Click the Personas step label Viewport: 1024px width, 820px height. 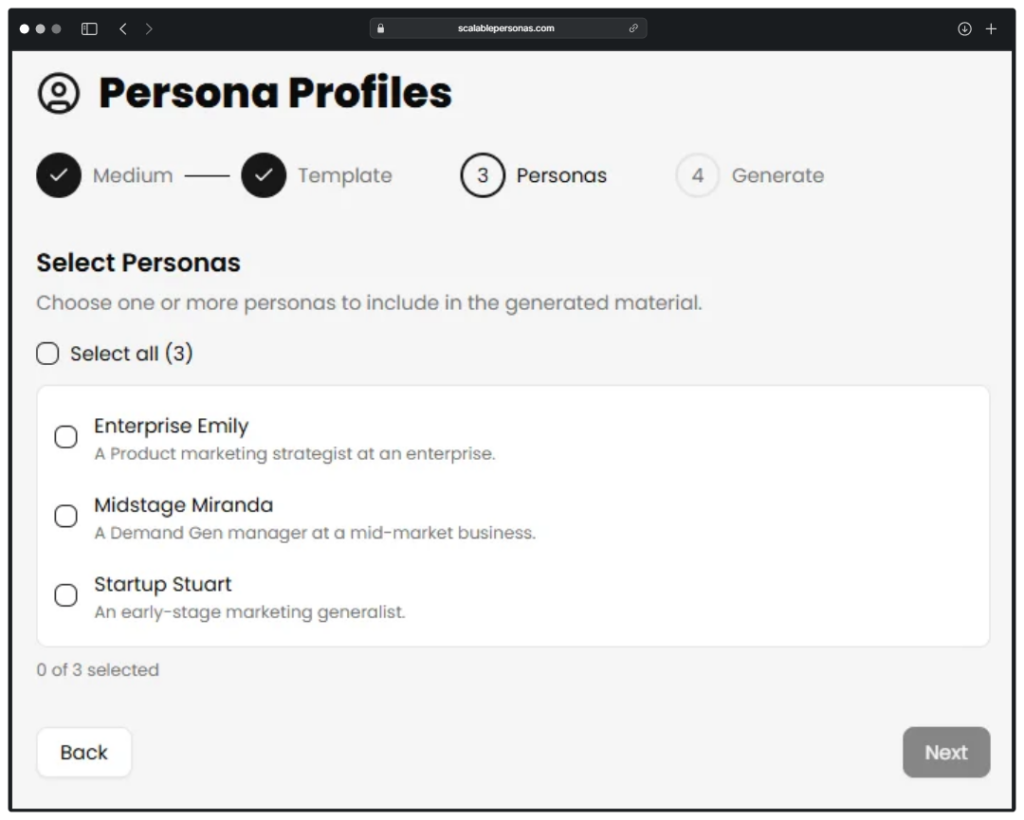coord(561,175)
